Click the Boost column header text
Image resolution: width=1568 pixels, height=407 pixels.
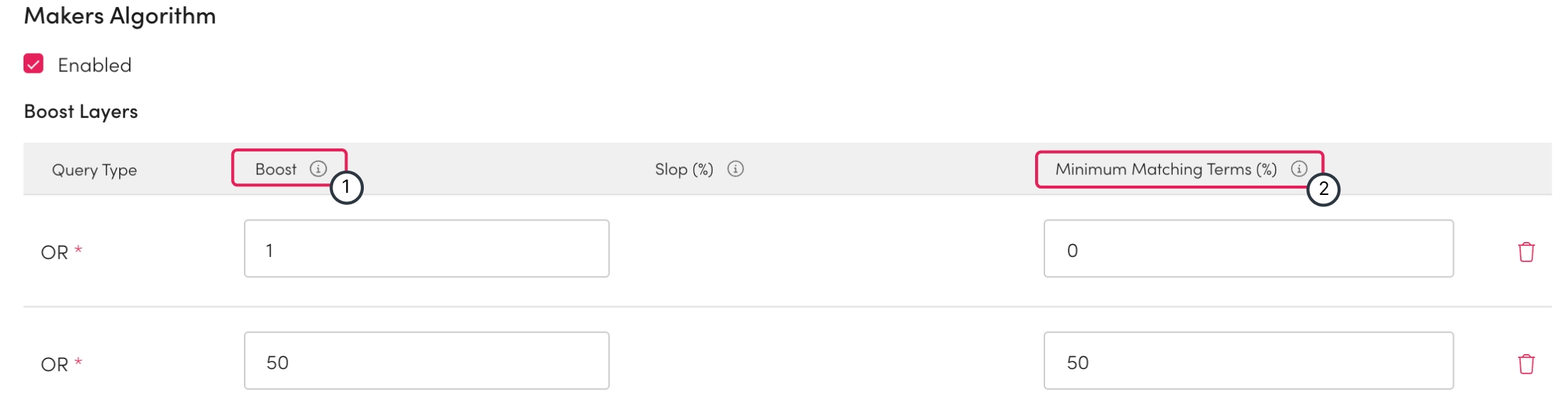[276, 169]
